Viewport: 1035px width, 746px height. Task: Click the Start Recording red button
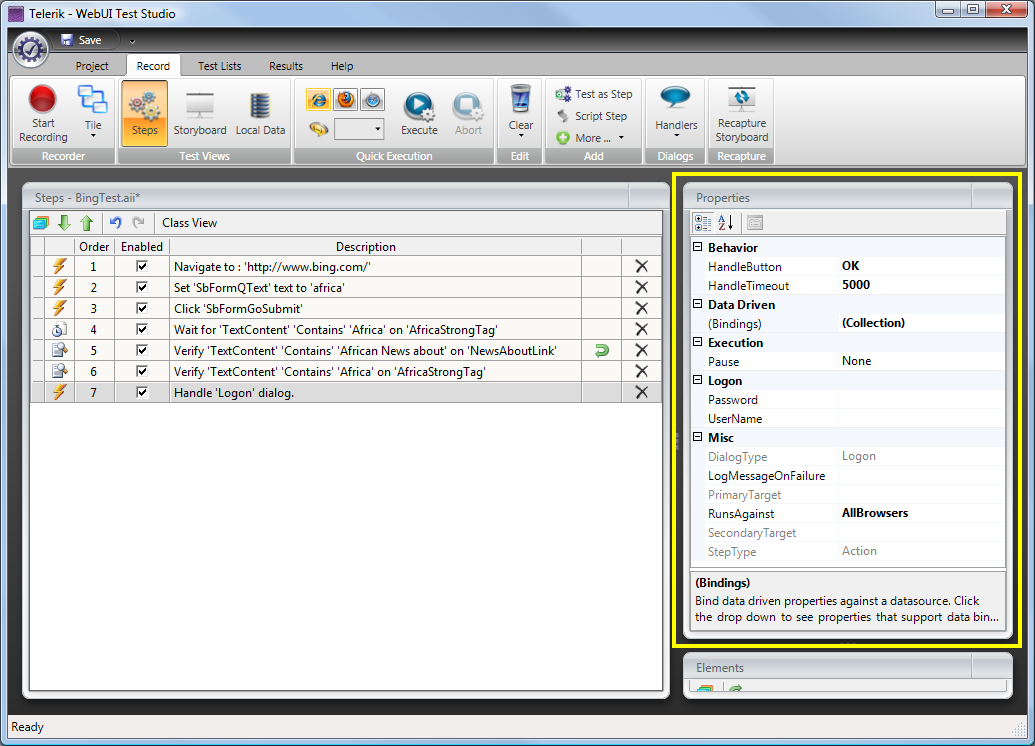43,113
